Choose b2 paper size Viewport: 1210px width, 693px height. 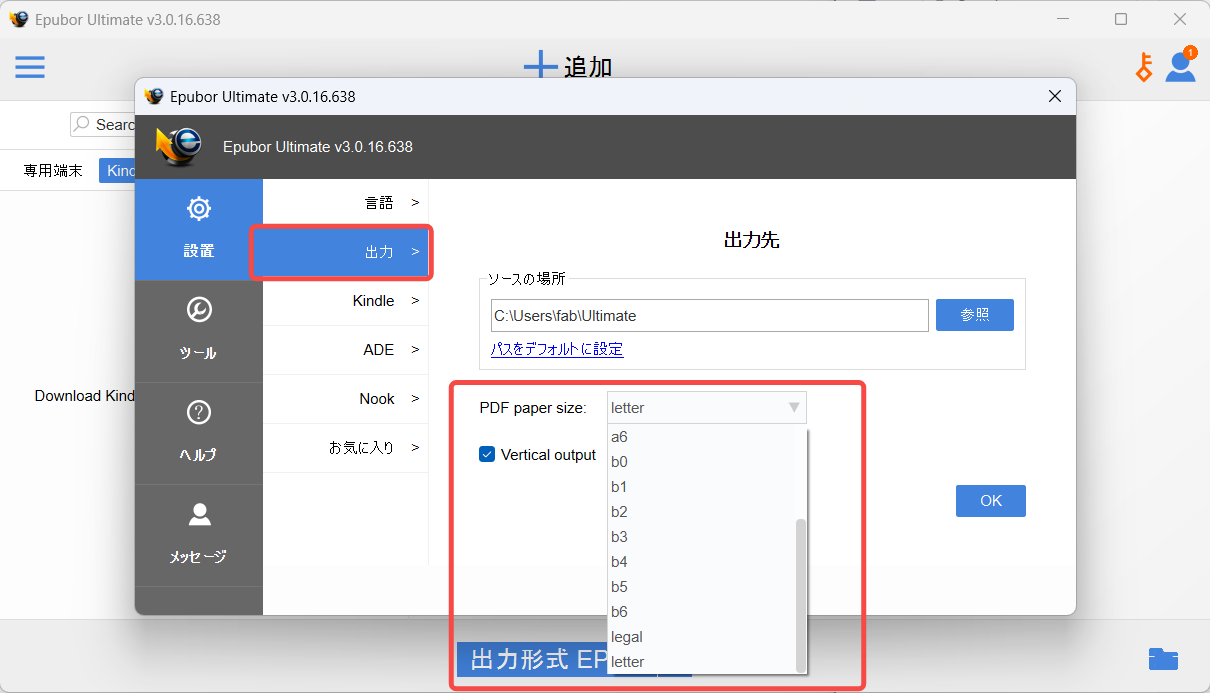pyautogui.click(x=701, y=512)
